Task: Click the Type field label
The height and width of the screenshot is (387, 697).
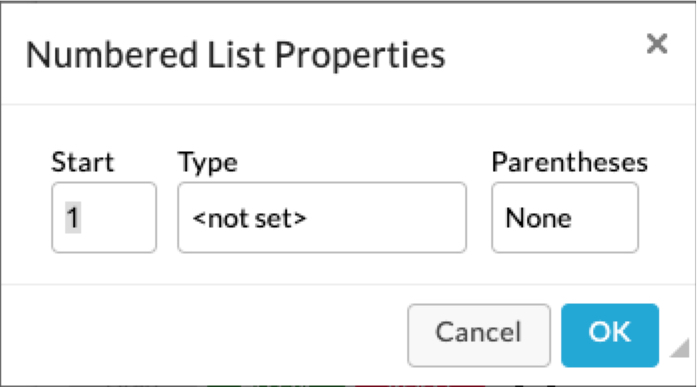Action: (208, 163)
